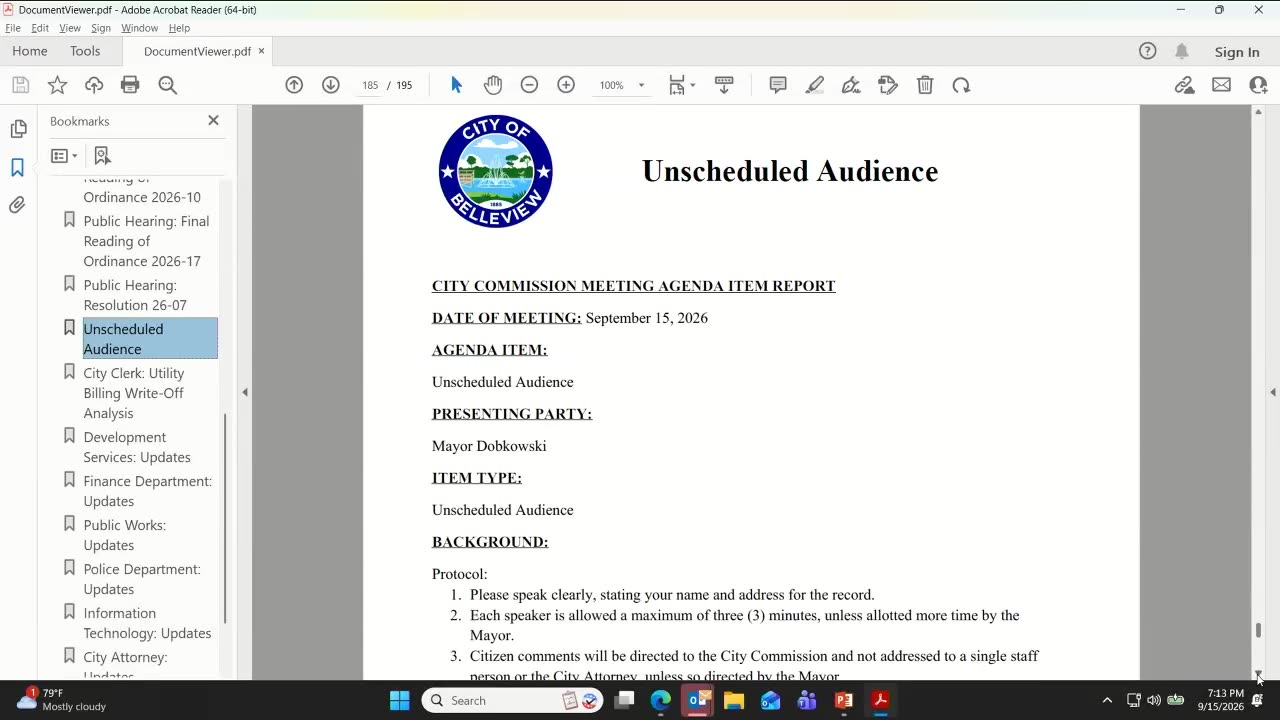Open the Finance Department: Updates bookmark

pyautogui.click(x=147, y=491)
